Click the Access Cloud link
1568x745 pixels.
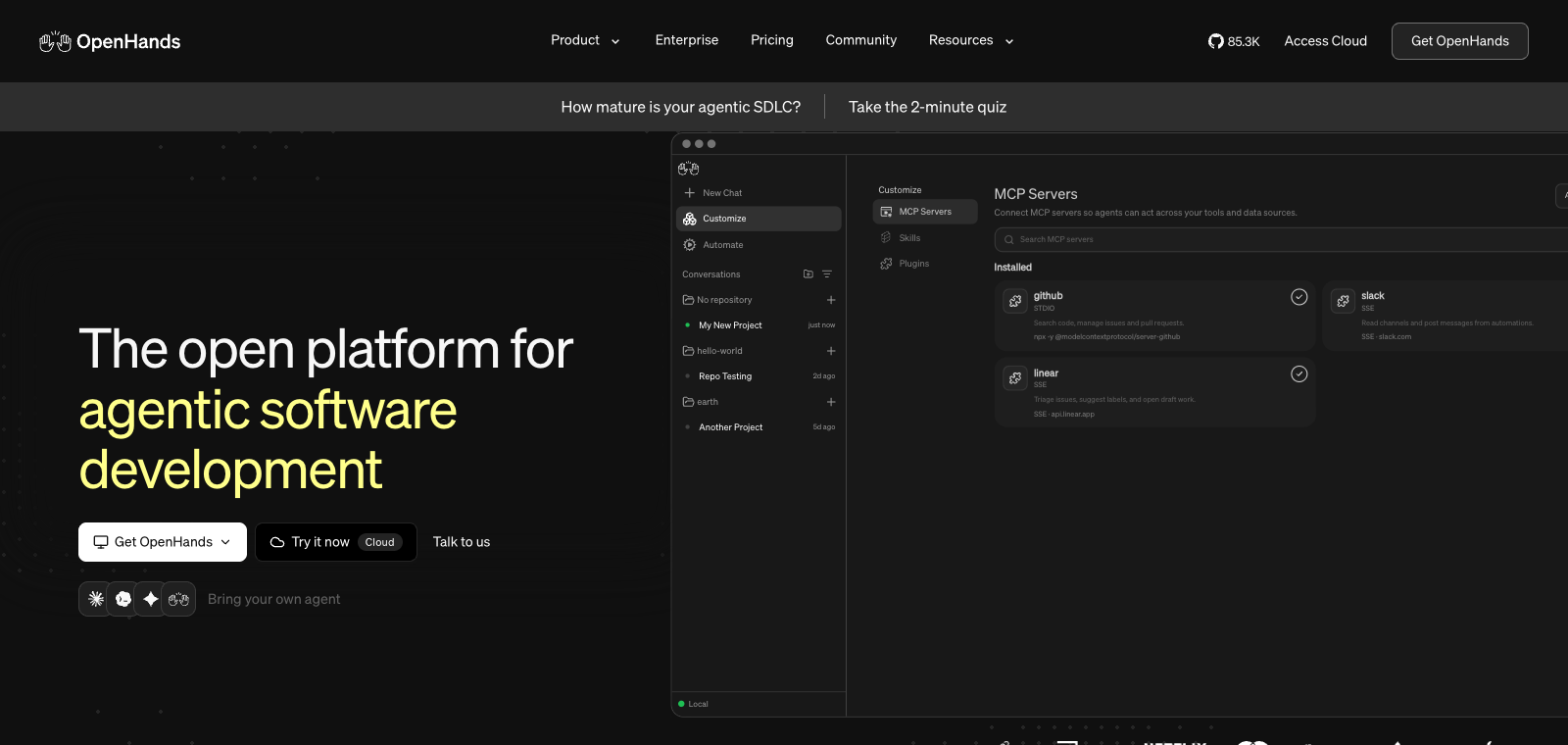(1326, 41)
